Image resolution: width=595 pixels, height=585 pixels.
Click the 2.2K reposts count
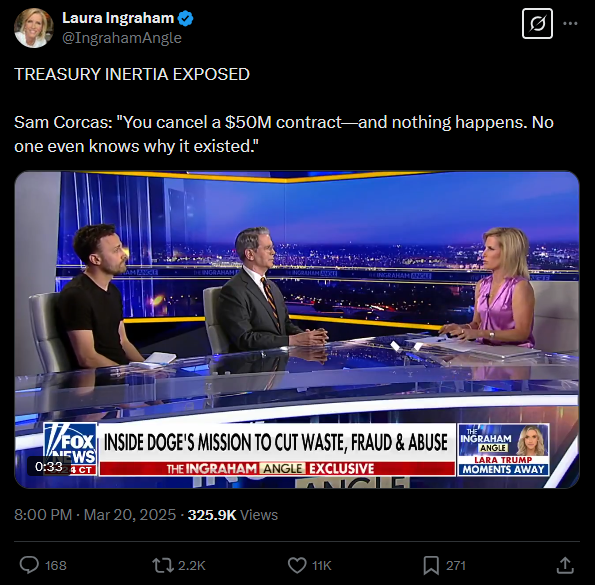192,566
